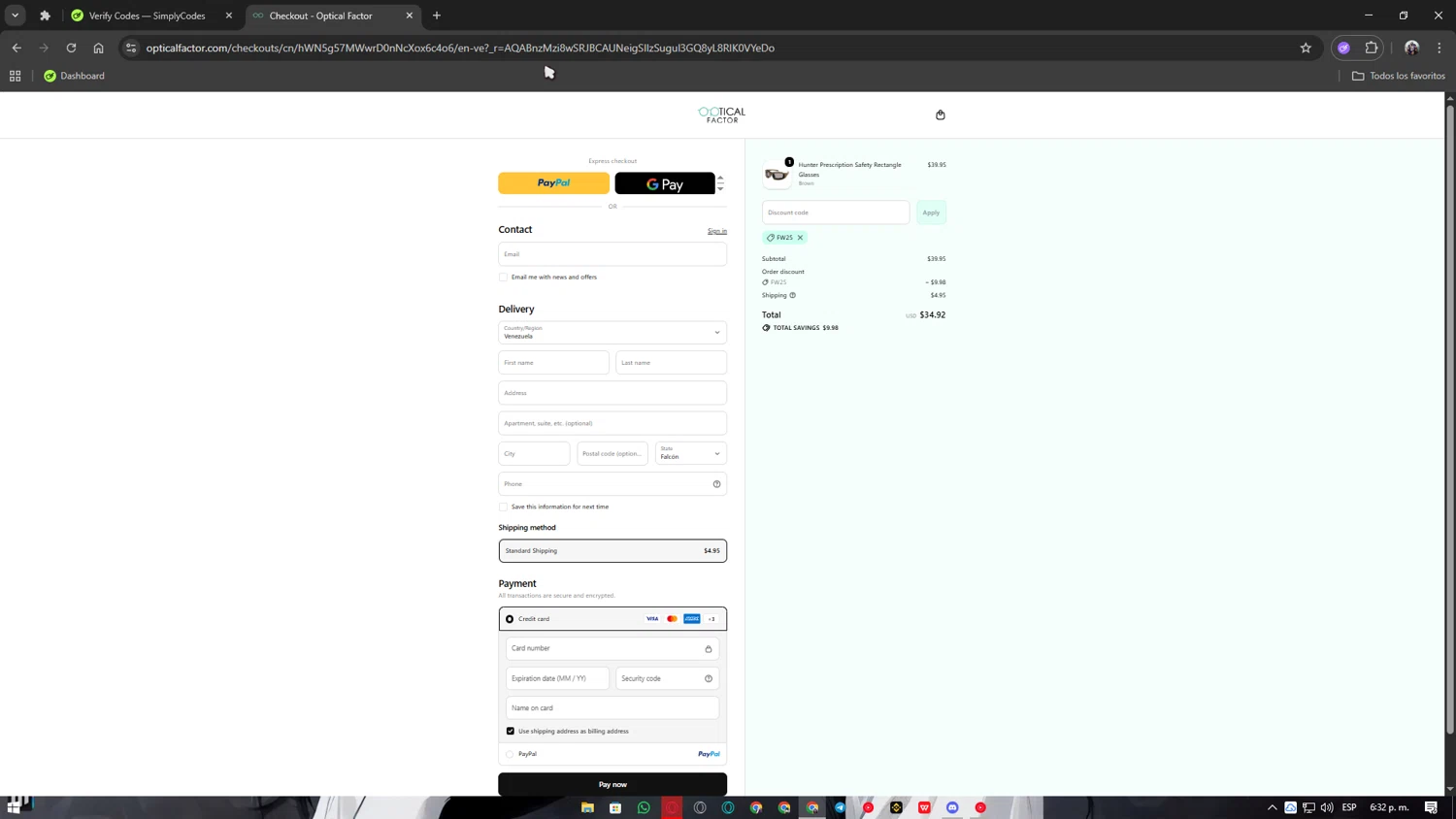Screen dimensions: 1456x819
Task: Click the Optical Factor logo
Action: point(722,115)
